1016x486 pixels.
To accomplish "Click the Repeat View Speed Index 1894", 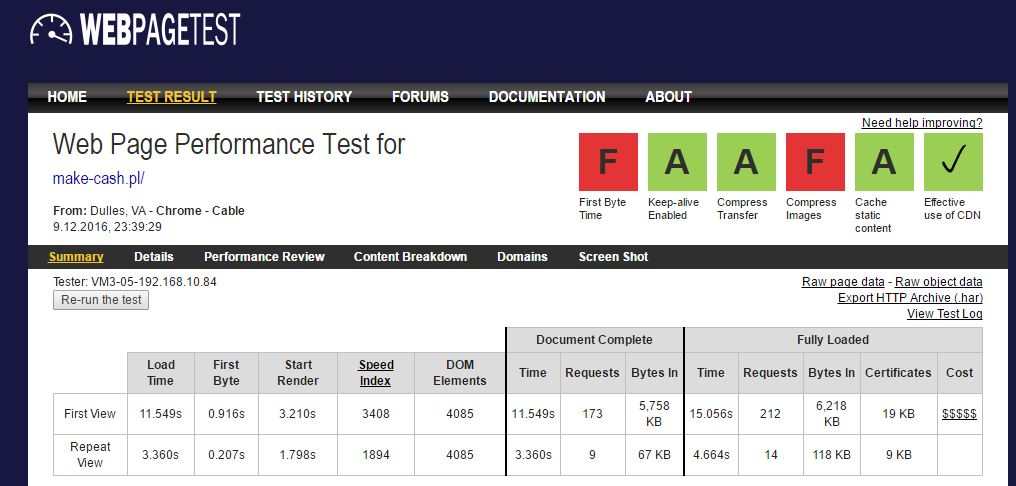I will tap(376, 455).
